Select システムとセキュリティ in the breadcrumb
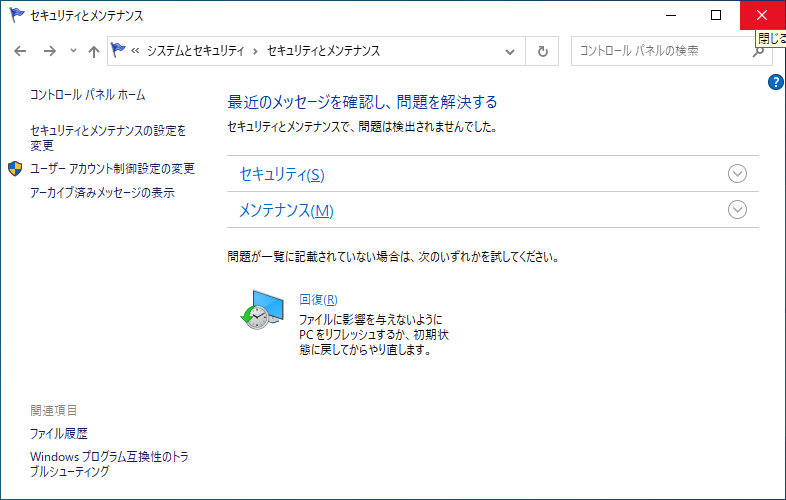 click(197, 51)
